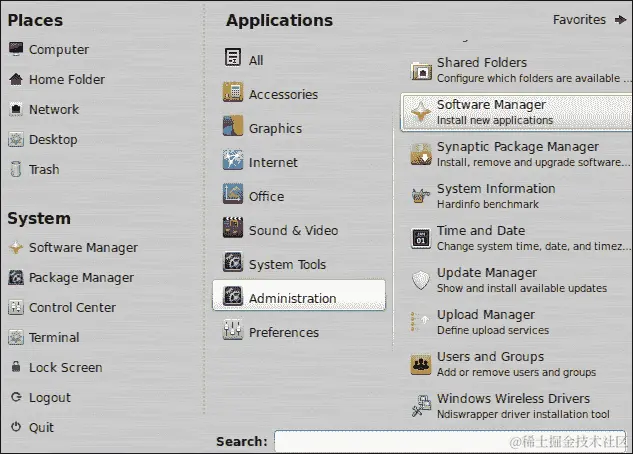The image size is (633, 454).
Task: Open Computer icon in Places
Action: [16, 49]
